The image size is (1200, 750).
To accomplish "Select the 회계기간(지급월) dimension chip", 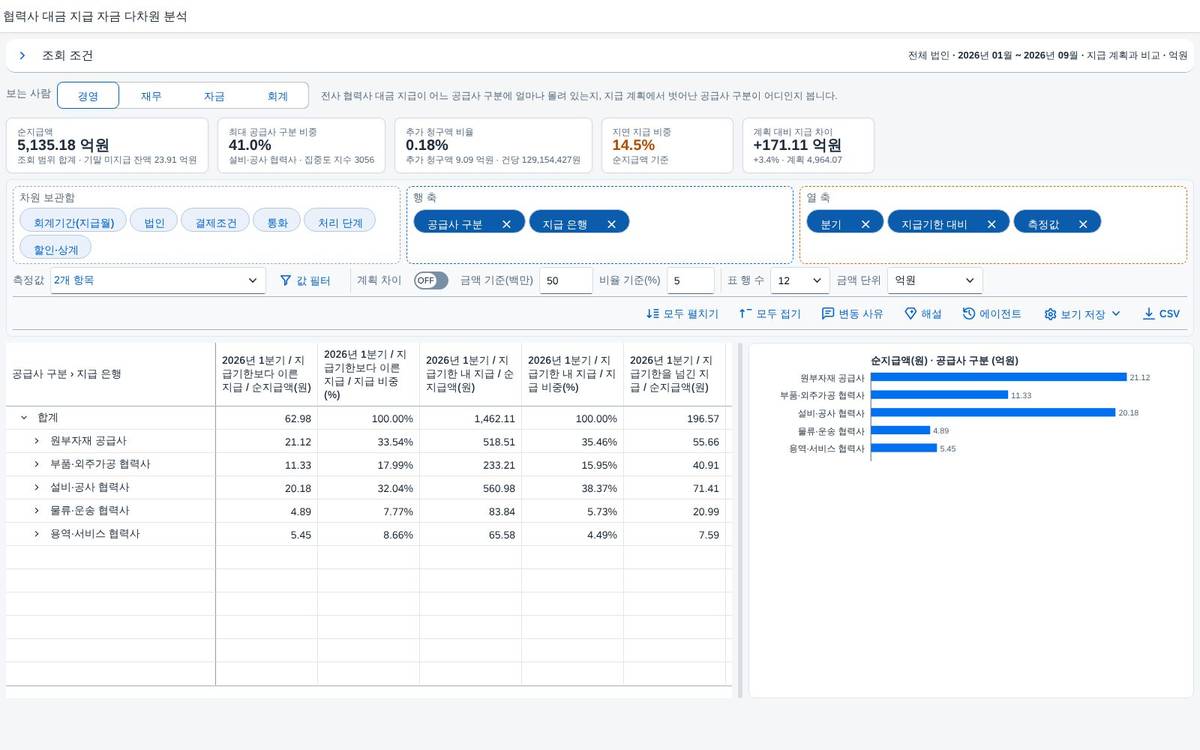I will (x=73, y=223).
